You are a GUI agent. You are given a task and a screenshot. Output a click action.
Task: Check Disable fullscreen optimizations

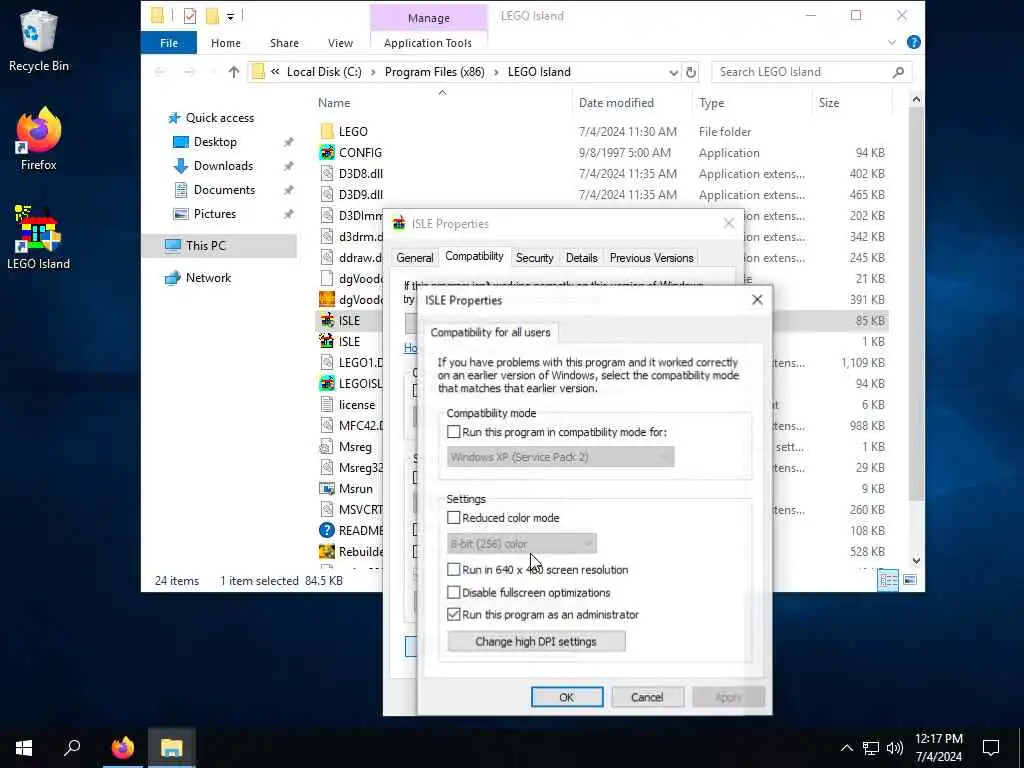(x=453, y=592)
